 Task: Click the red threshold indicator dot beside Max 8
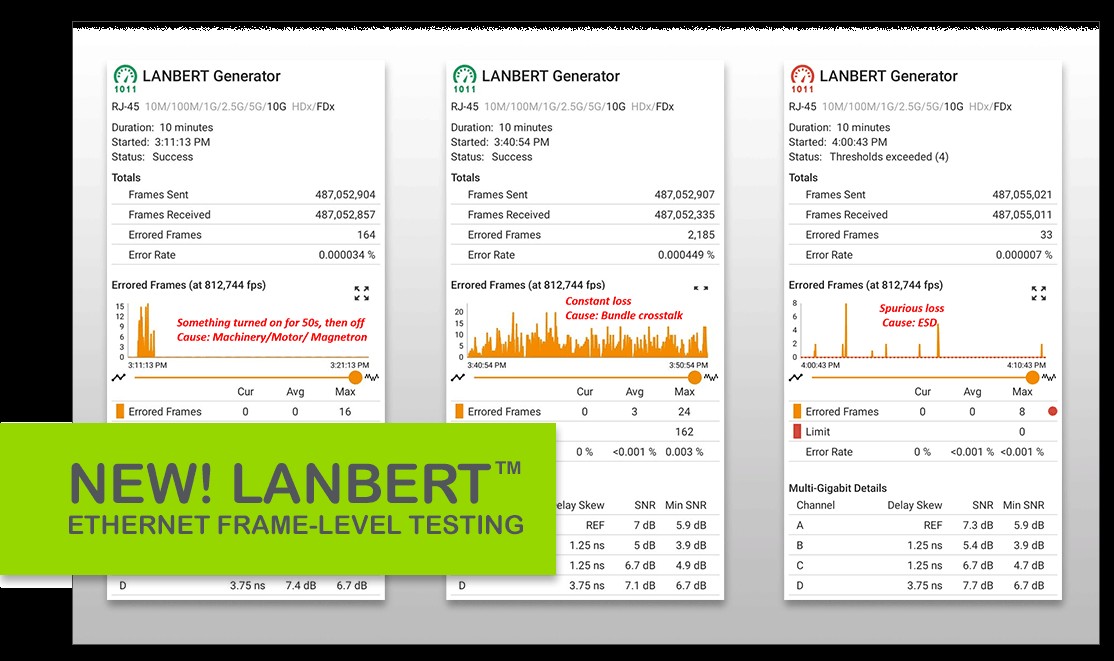1051,411
